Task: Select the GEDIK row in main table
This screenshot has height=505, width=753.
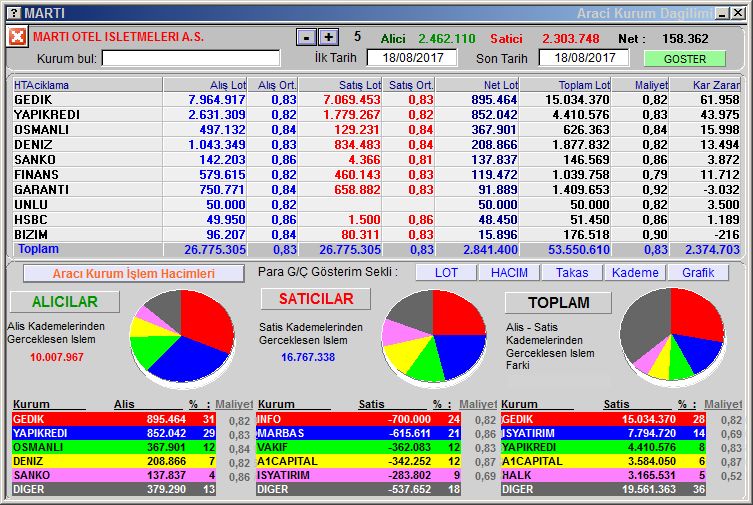Action: [x=376, y=100]
